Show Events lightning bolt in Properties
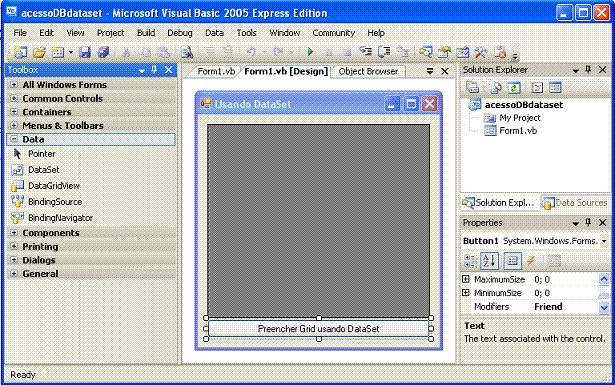 click(x=531, y=261)
